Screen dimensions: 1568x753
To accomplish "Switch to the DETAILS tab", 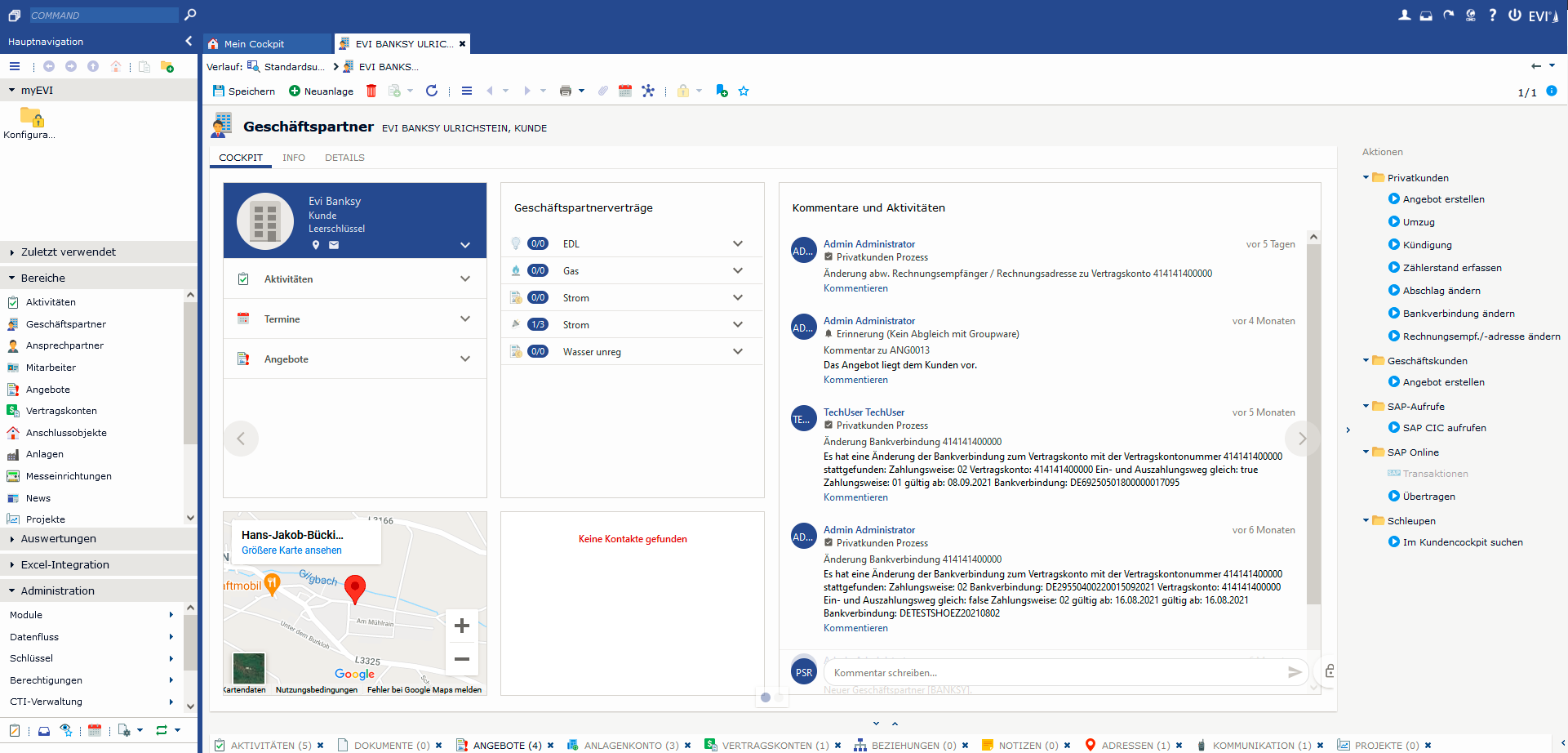I will tap(344, 158).
